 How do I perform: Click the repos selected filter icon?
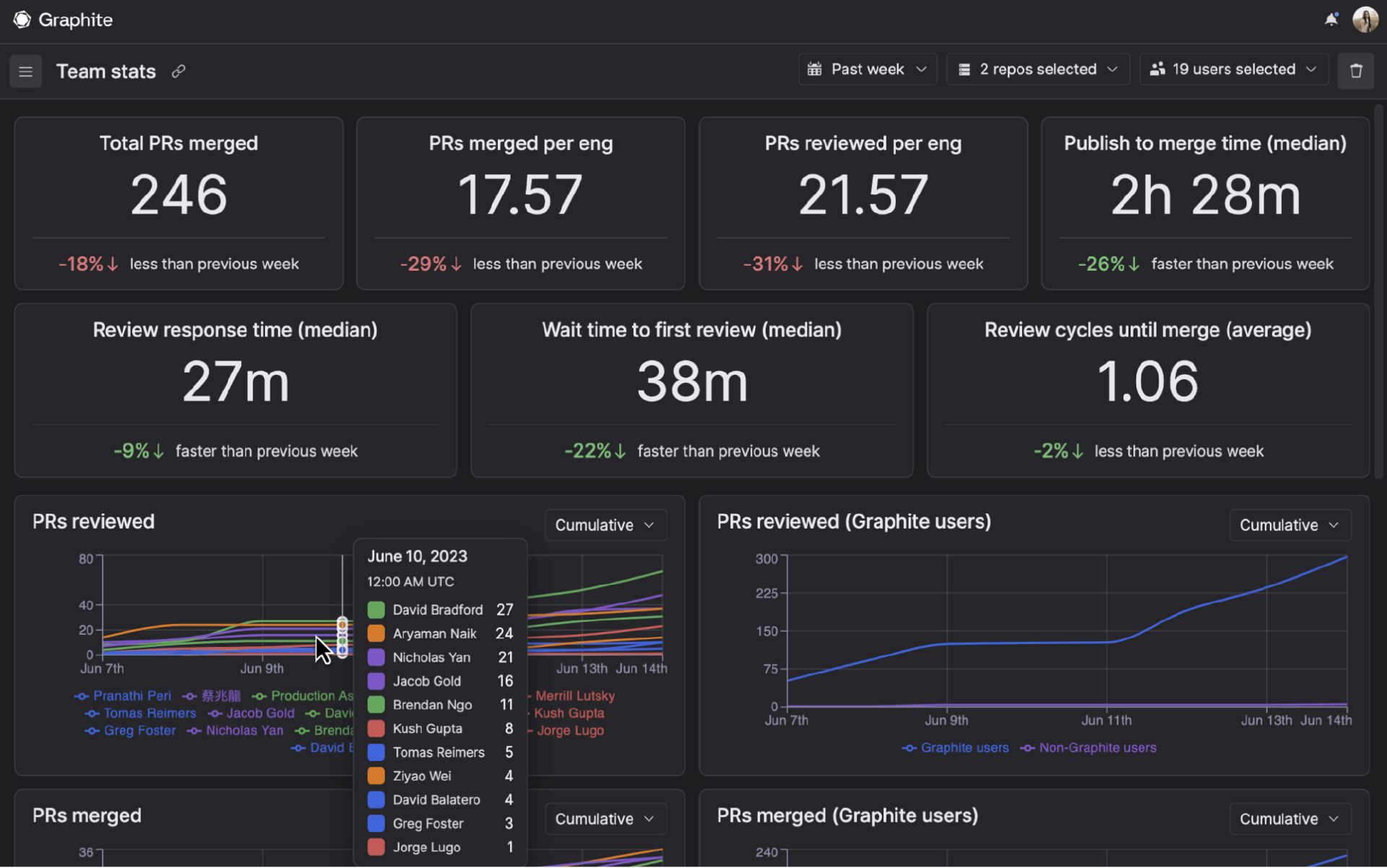point(961,68)
